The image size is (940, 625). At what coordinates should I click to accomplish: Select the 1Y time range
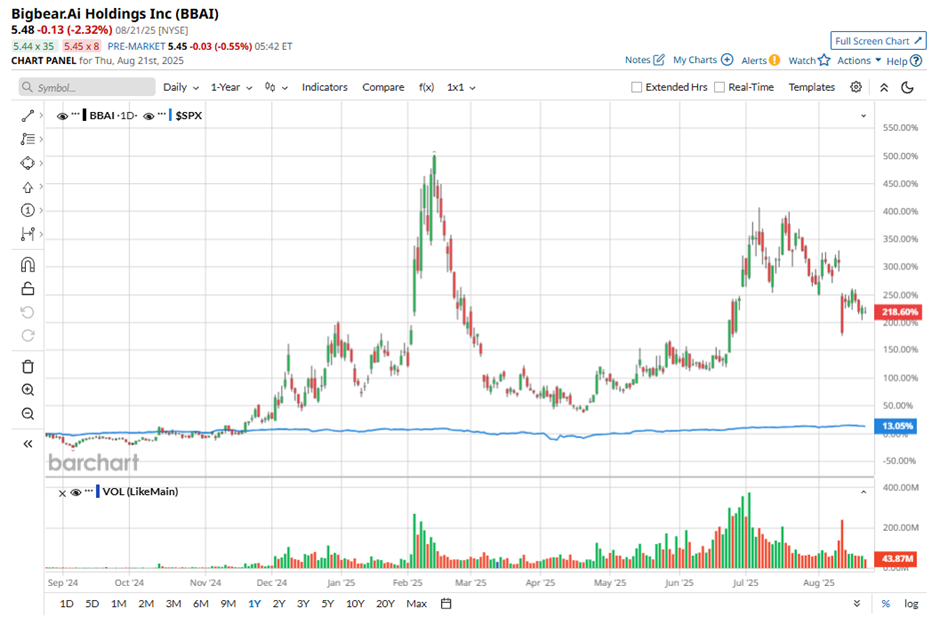tap(254, 603)
